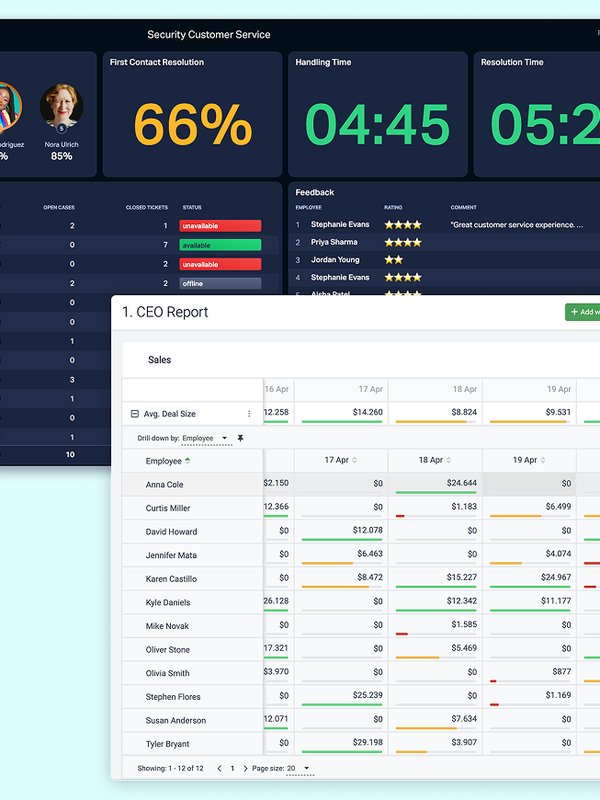Go to the next page arrow
600x800 pixels.
point(246,768)
